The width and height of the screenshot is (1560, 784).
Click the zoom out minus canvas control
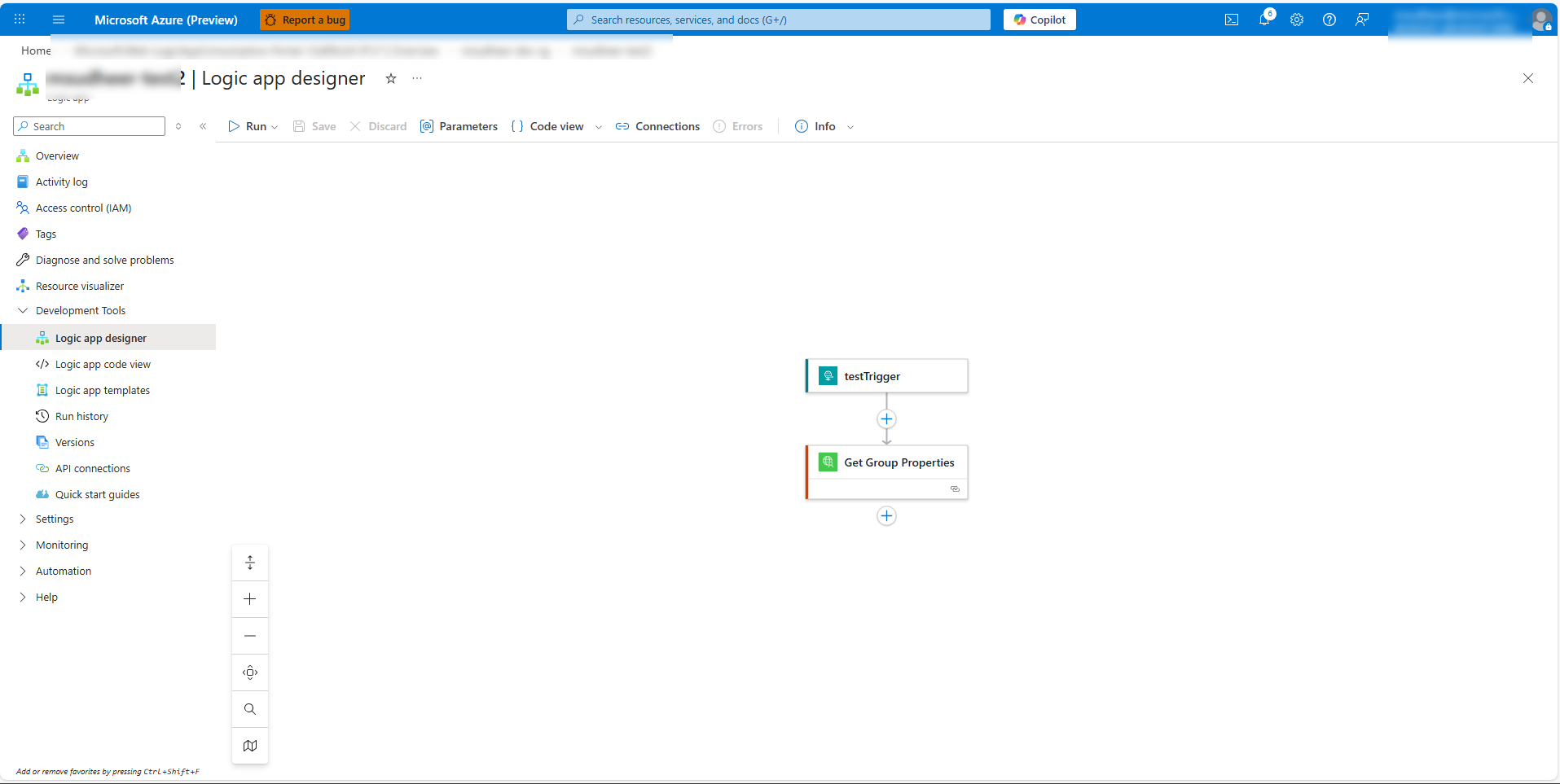pos(250,636)
